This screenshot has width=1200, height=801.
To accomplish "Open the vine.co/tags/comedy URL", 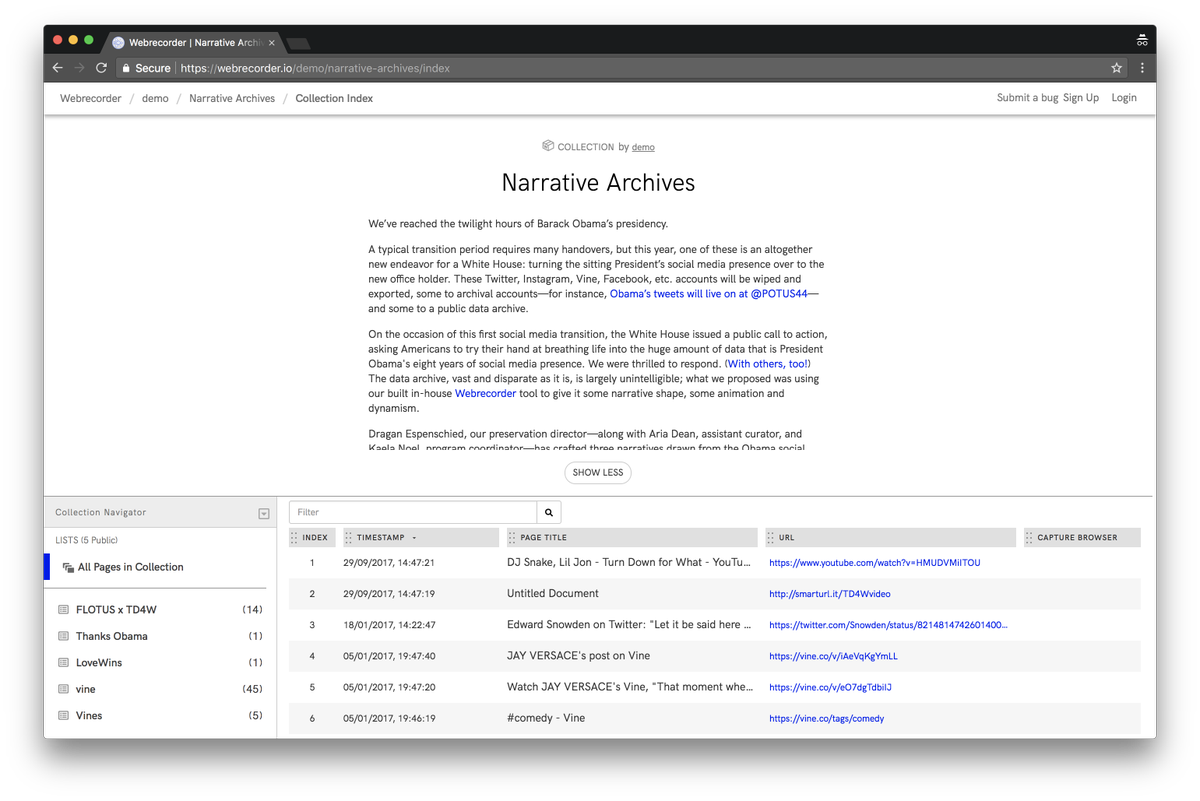I will (x=826, y=719).
